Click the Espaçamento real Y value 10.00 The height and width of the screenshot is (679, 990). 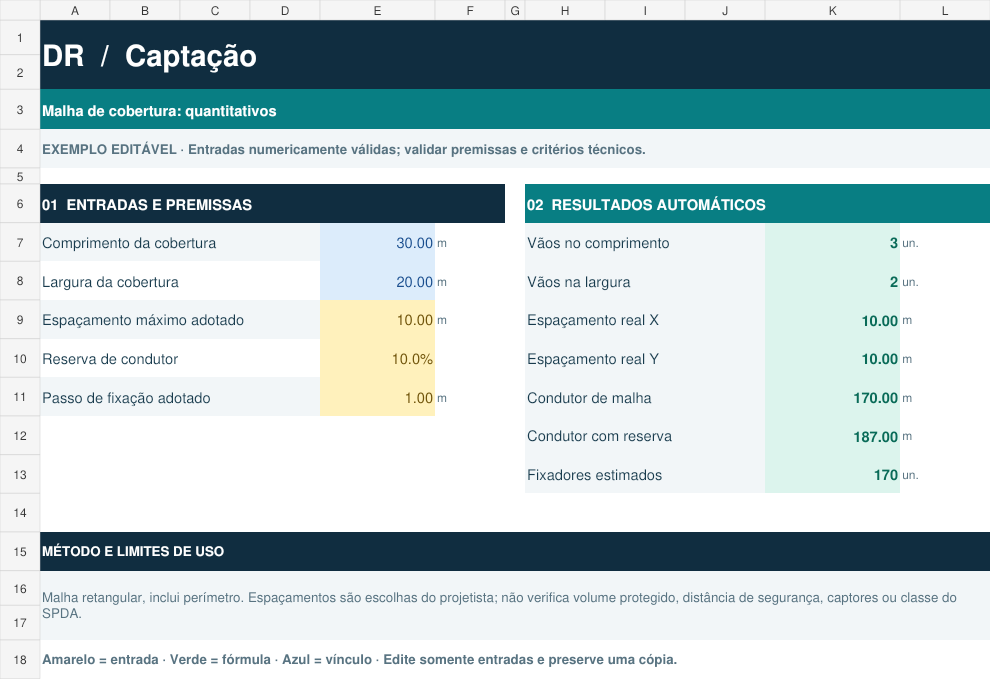(832, 359)
